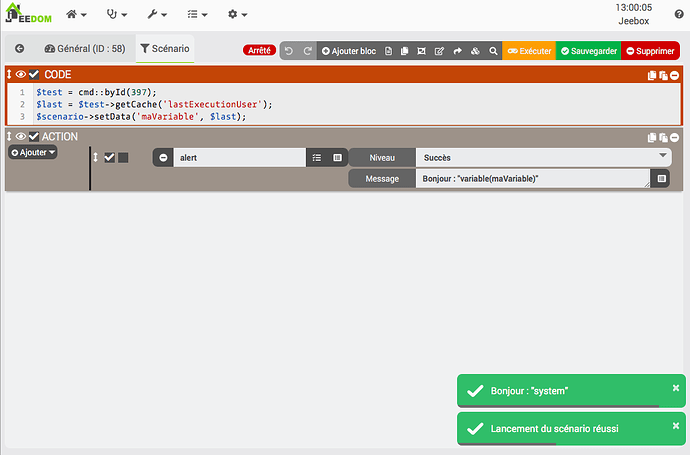Screen dimensions: 690x455
Task: Select a command via table icon after alert
Action: (337, 158)
